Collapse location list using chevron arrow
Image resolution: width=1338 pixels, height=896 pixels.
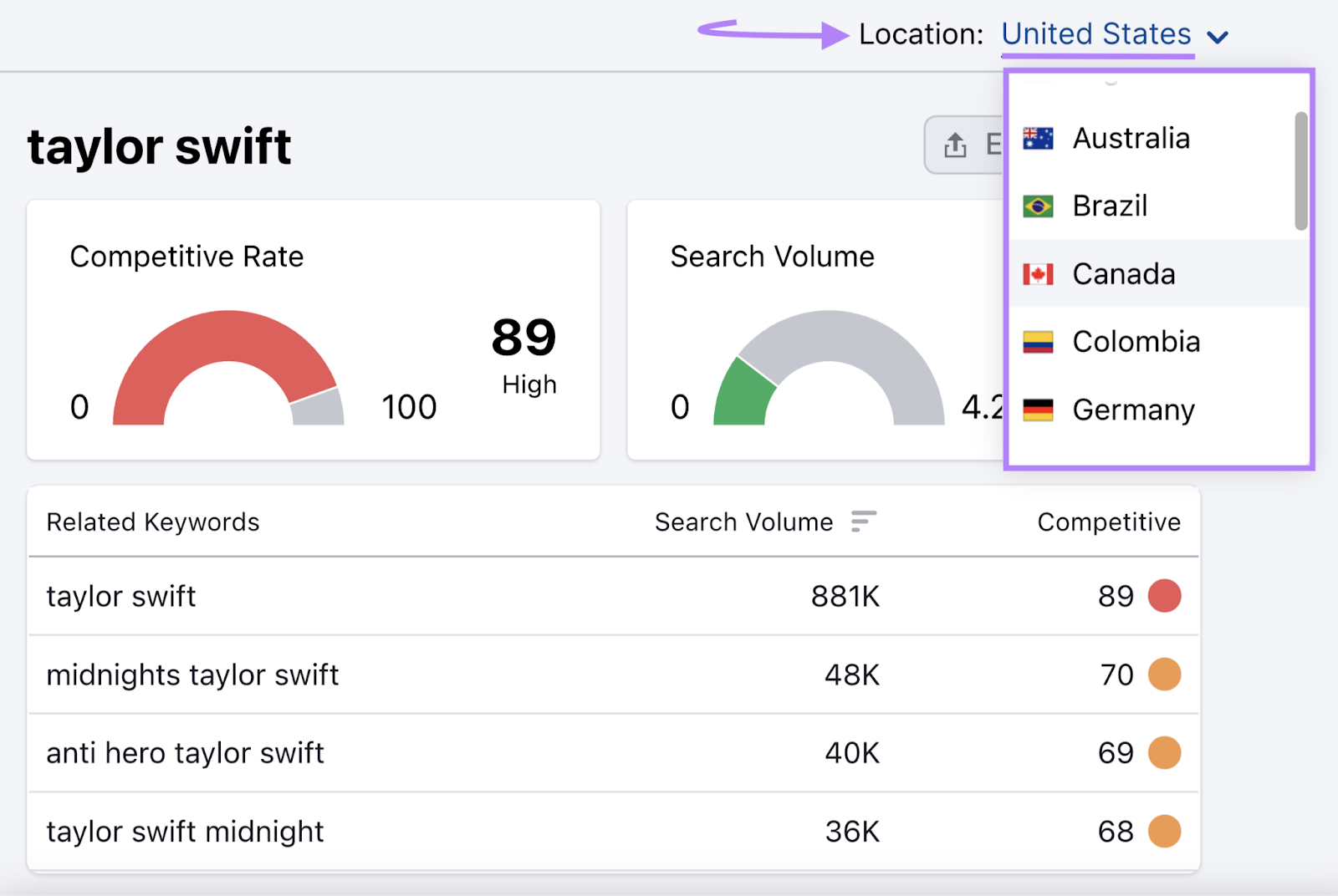click(x=1218, y=37)
